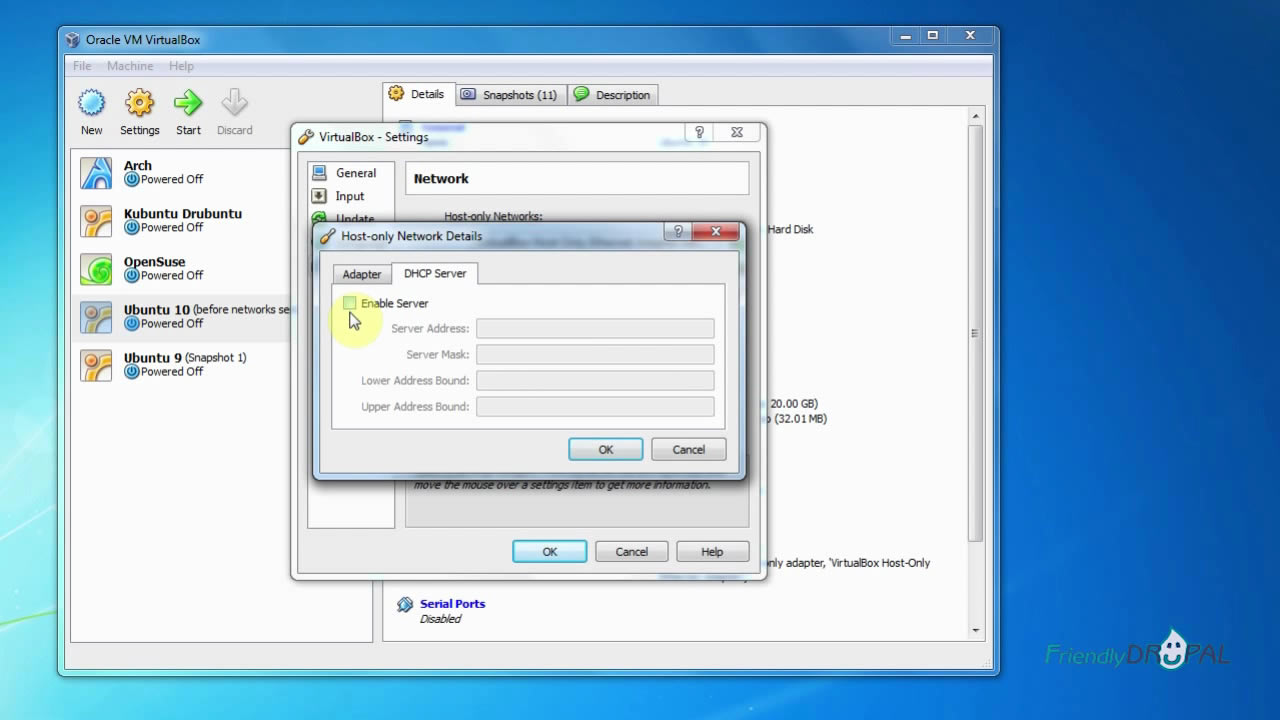1280x720 pixels.
Task: Select the Ubuntu 9 machine icon
Action: pyautogui.click(x=97, y=365)
